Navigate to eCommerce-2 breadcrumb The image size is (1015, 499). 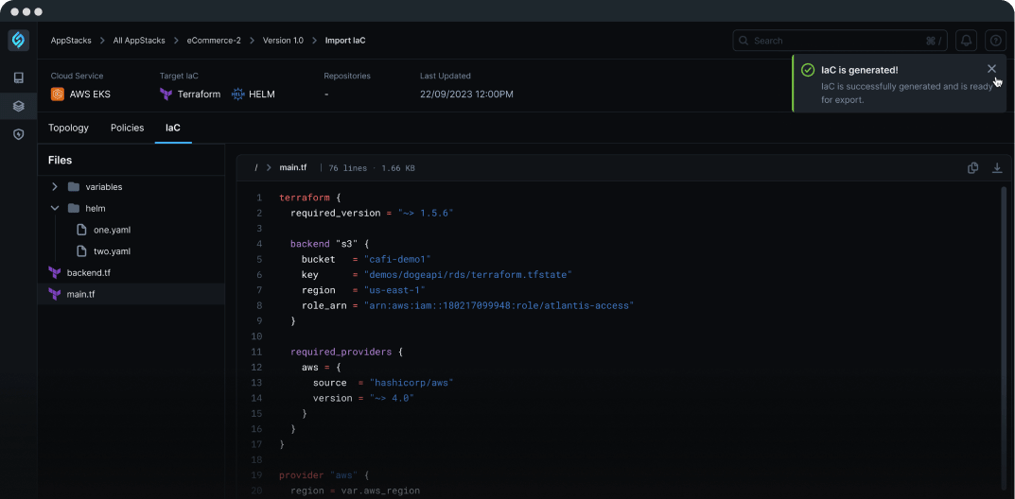[x=214, y=40]
